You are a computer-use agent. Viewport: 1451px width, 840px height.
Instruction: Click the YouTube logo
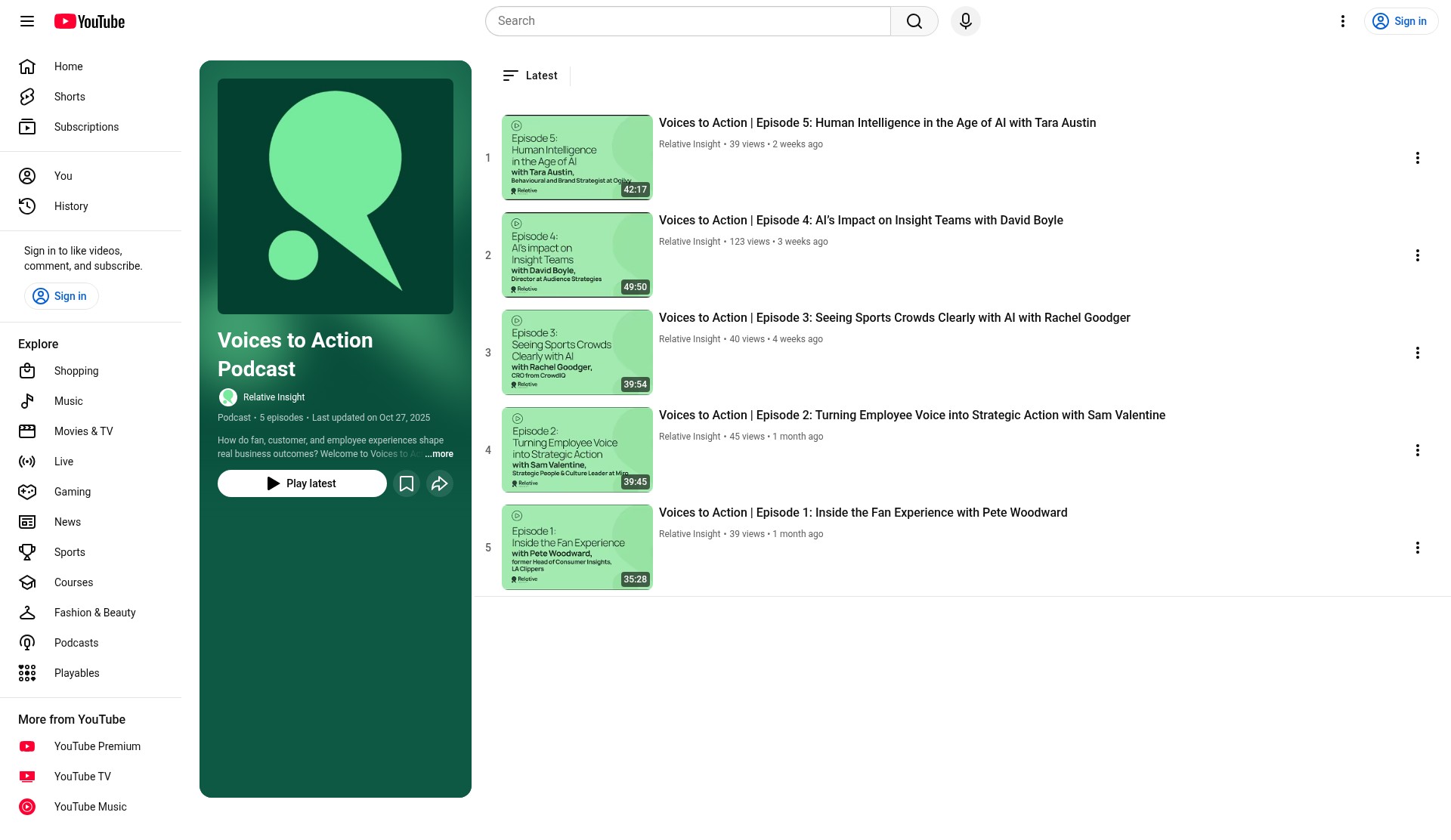89,21
